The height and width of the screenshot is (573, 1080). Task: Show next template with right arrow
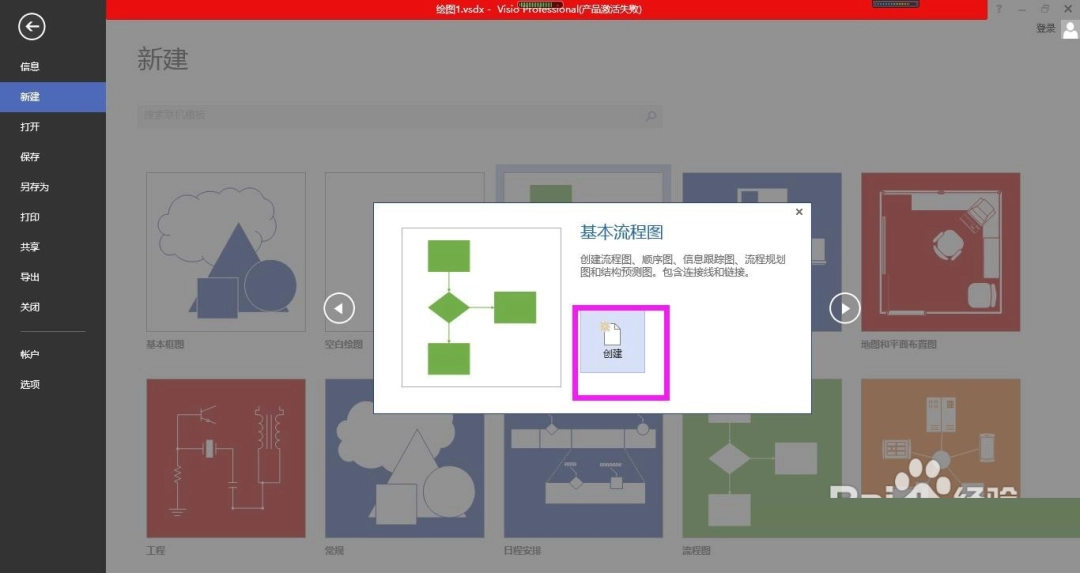844,308
